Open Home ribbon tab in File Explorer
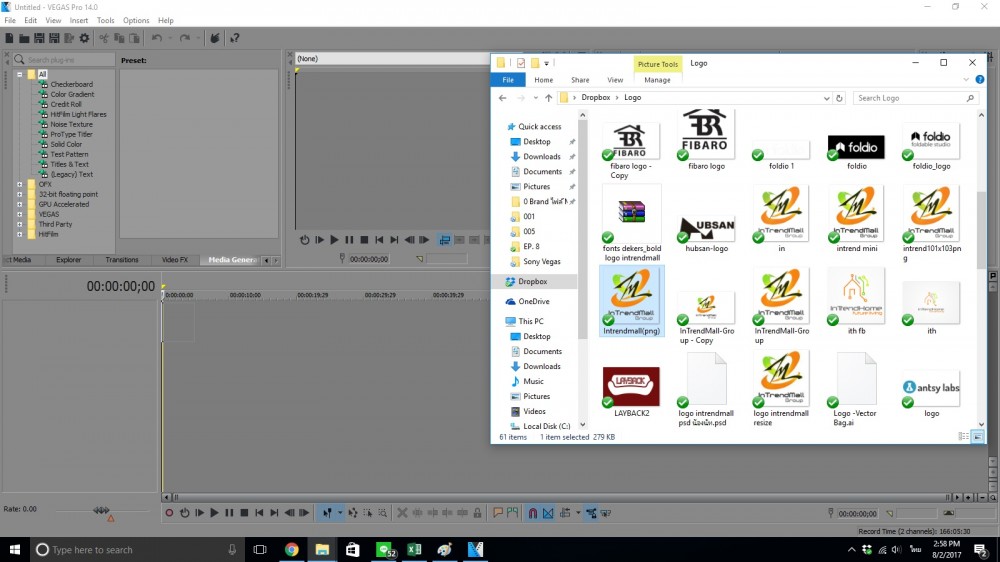Image resolution: width=1000 pixels, height=562 pixels. pyautogui.click(x=543, y=80)
